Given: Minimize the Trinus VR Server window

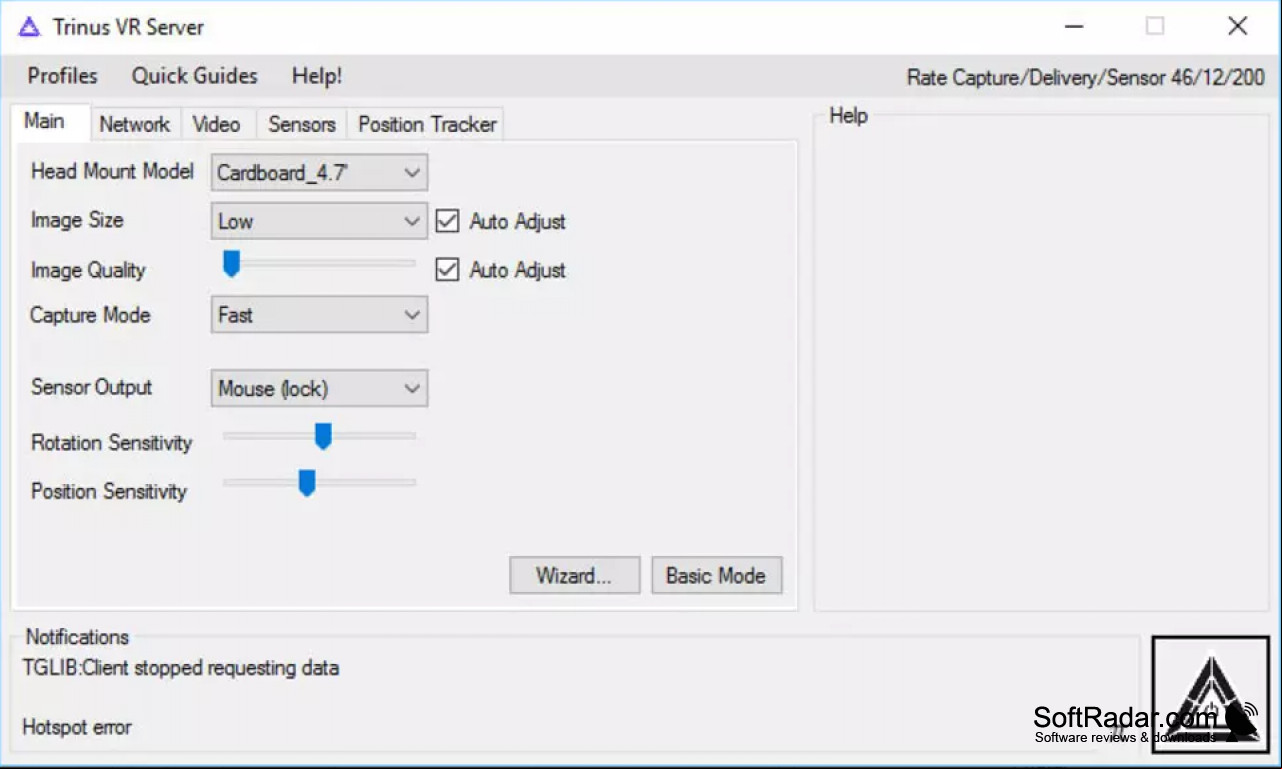Looking at the screenshot, I should pos(1075,27).
